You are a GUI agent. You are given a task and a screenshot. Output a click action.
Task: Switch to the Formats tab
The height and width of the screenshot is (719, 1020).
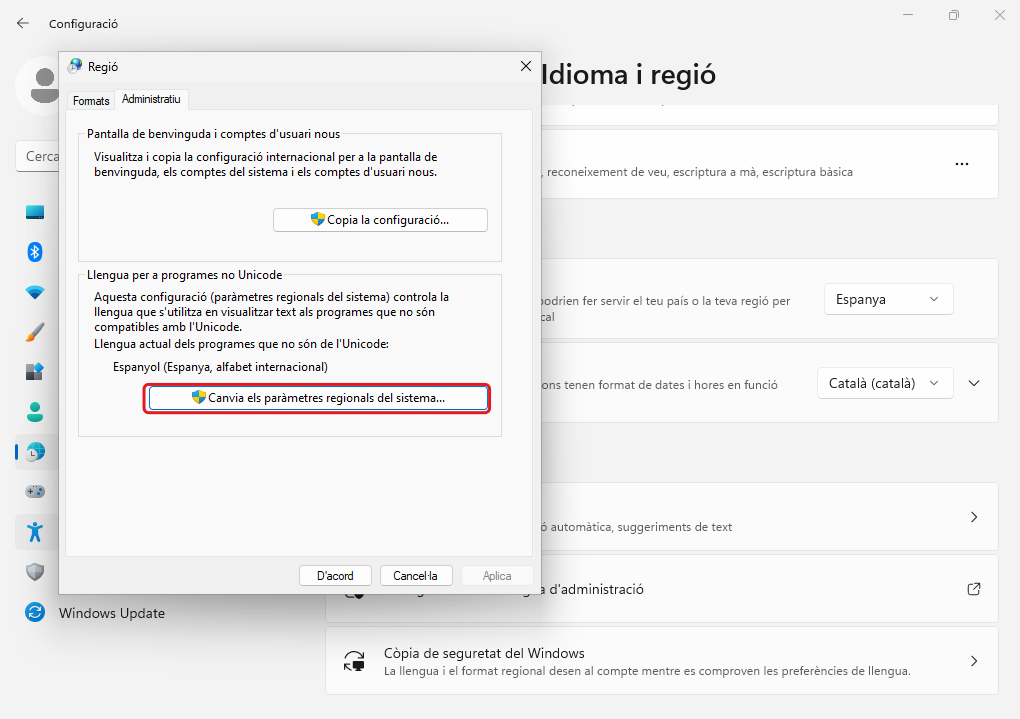pos(91,101)
